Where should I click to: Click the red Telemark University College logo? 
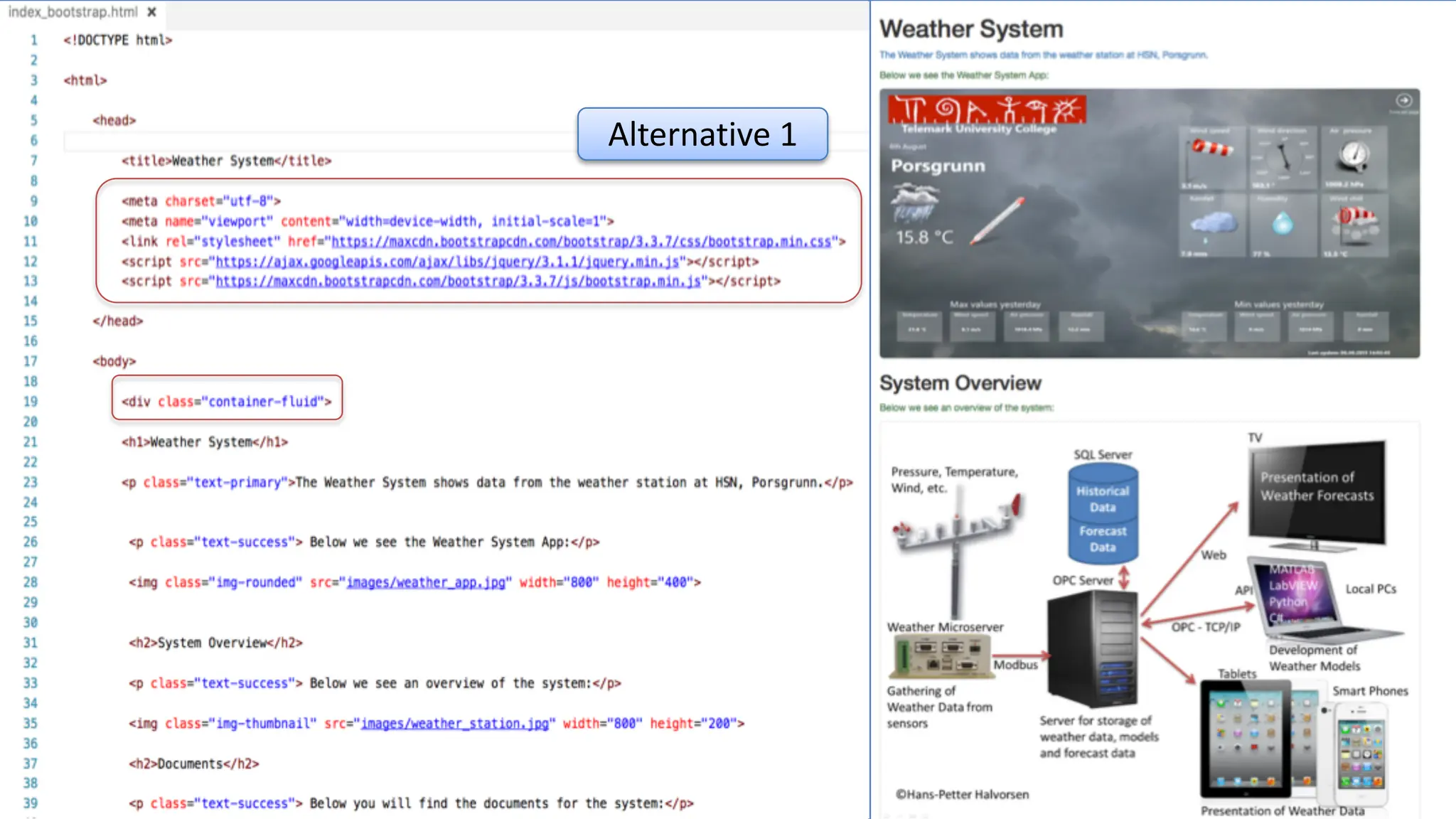987,109
